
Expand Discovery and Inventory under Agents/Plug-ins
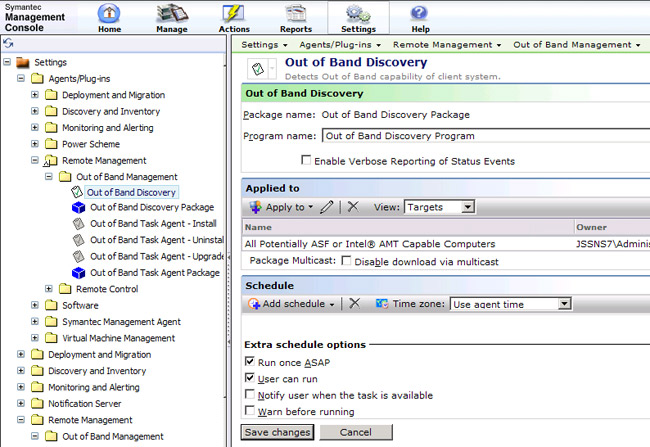35,111
